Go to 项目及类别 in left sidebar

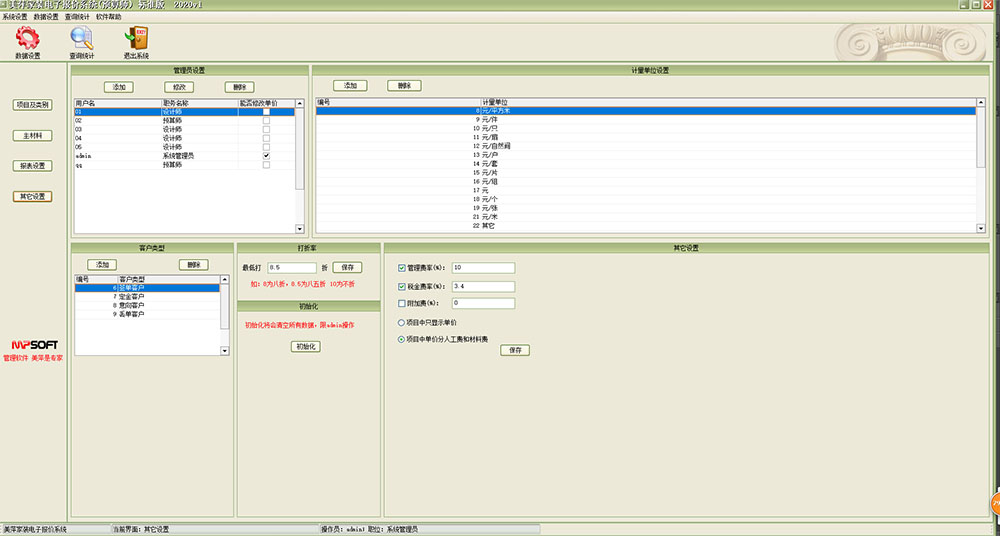32,105
